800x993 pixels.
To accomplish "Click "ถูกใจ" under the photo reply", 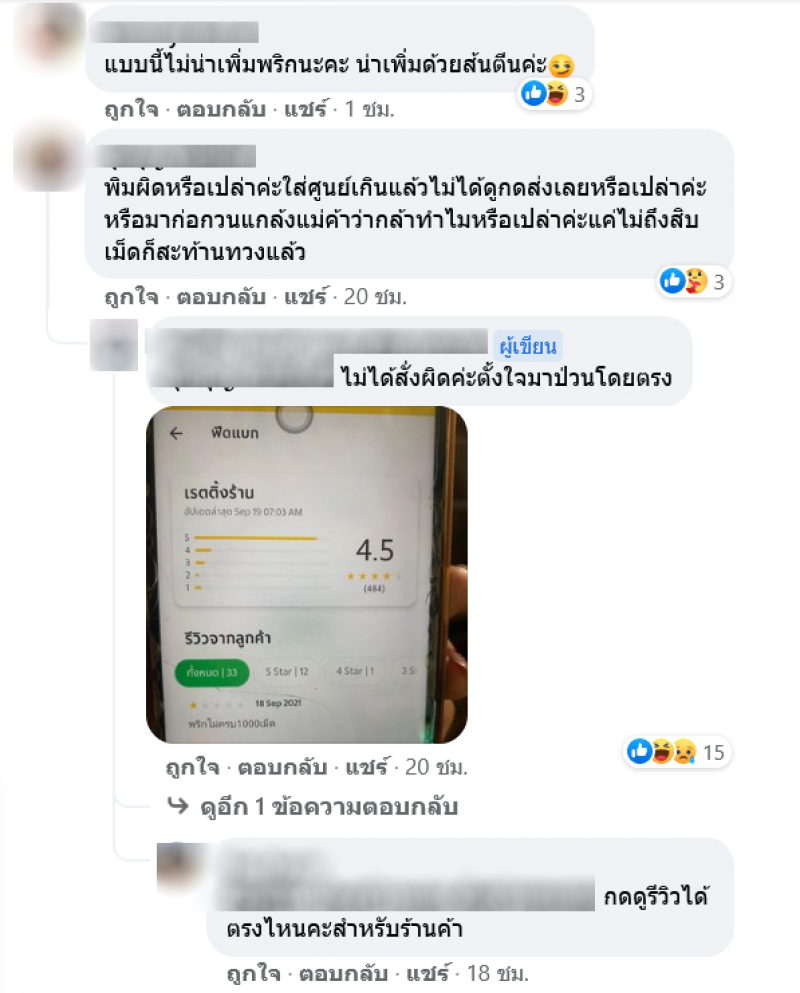I will (192, 768).
